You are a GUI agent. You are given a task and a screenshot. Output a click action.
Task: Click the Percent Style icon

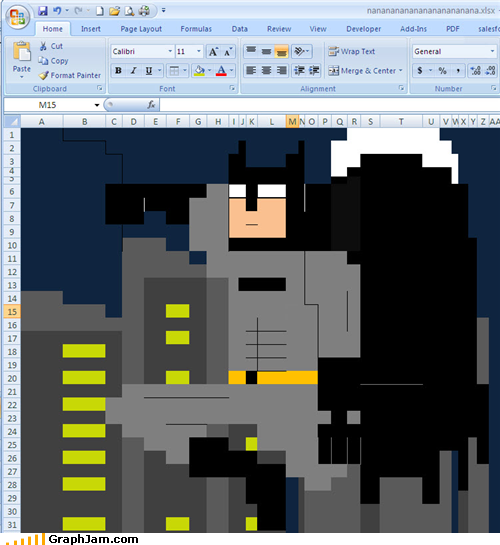[442, 71]
